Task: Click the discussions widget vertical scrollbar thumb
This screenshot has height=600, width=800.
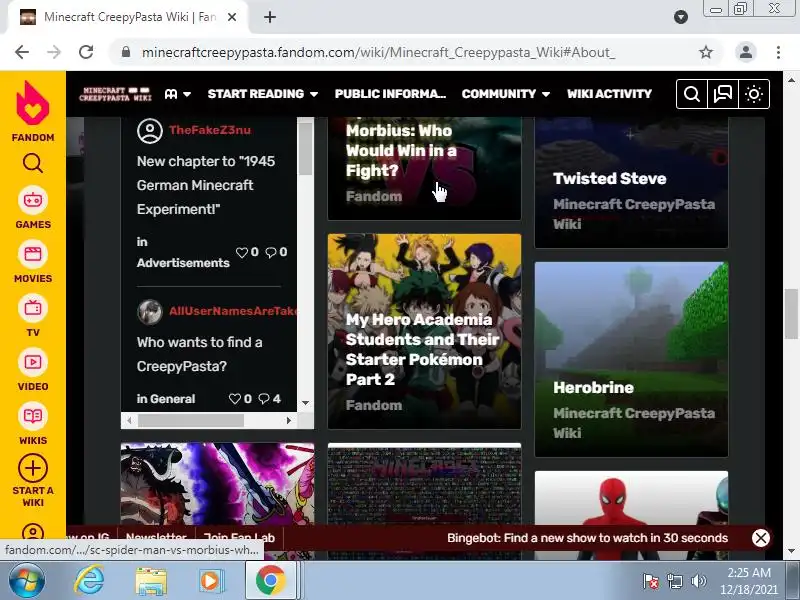Action: 305,149
